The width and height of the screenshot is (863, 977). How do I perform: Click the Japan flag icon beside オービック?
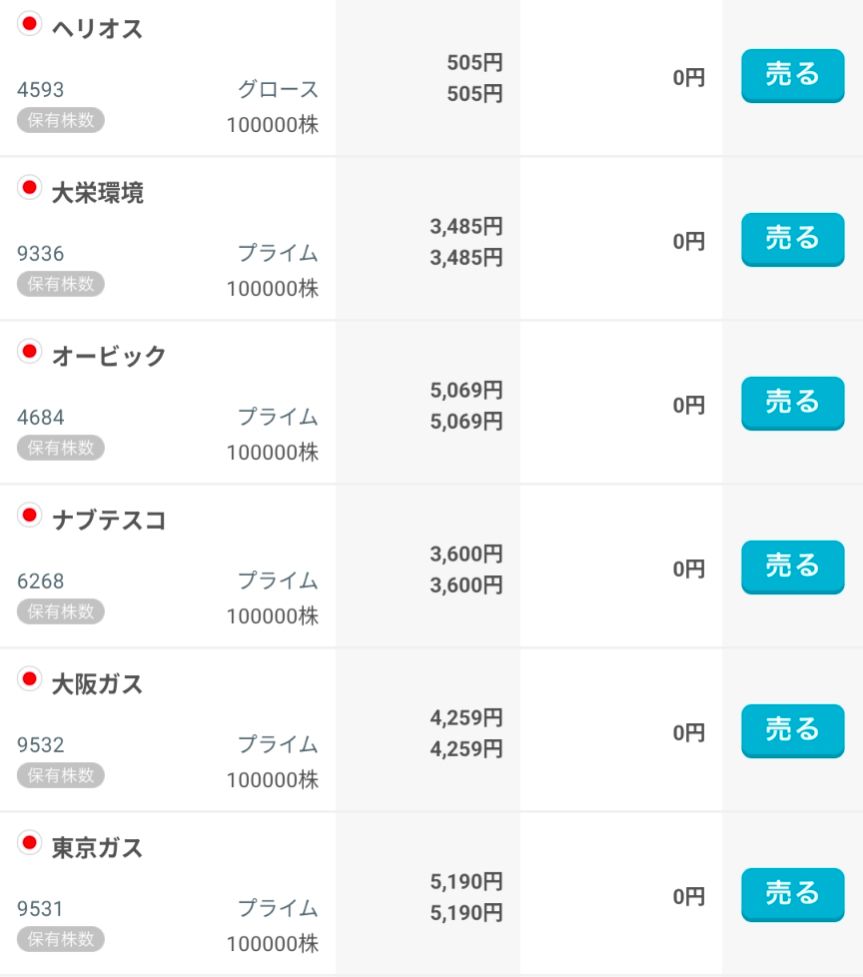pos(29,351)
